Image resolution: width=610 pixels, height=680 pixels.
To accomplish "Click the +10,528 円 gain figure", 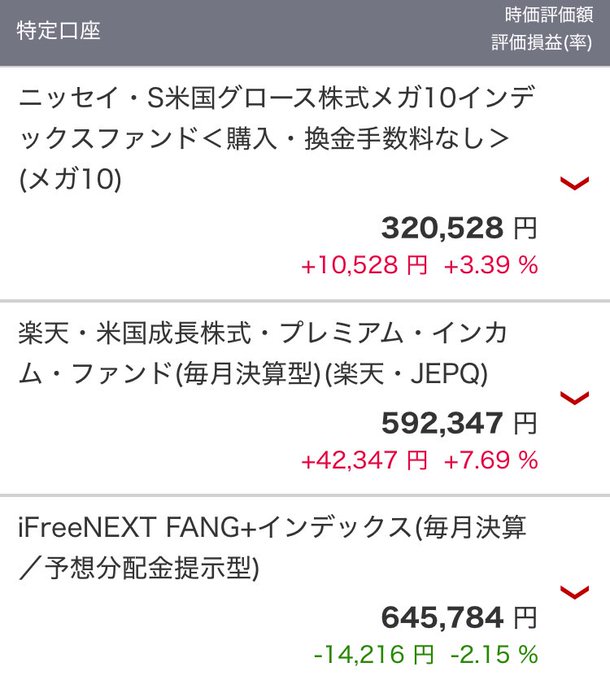I will pyautogui.click(x=364, y=265).
